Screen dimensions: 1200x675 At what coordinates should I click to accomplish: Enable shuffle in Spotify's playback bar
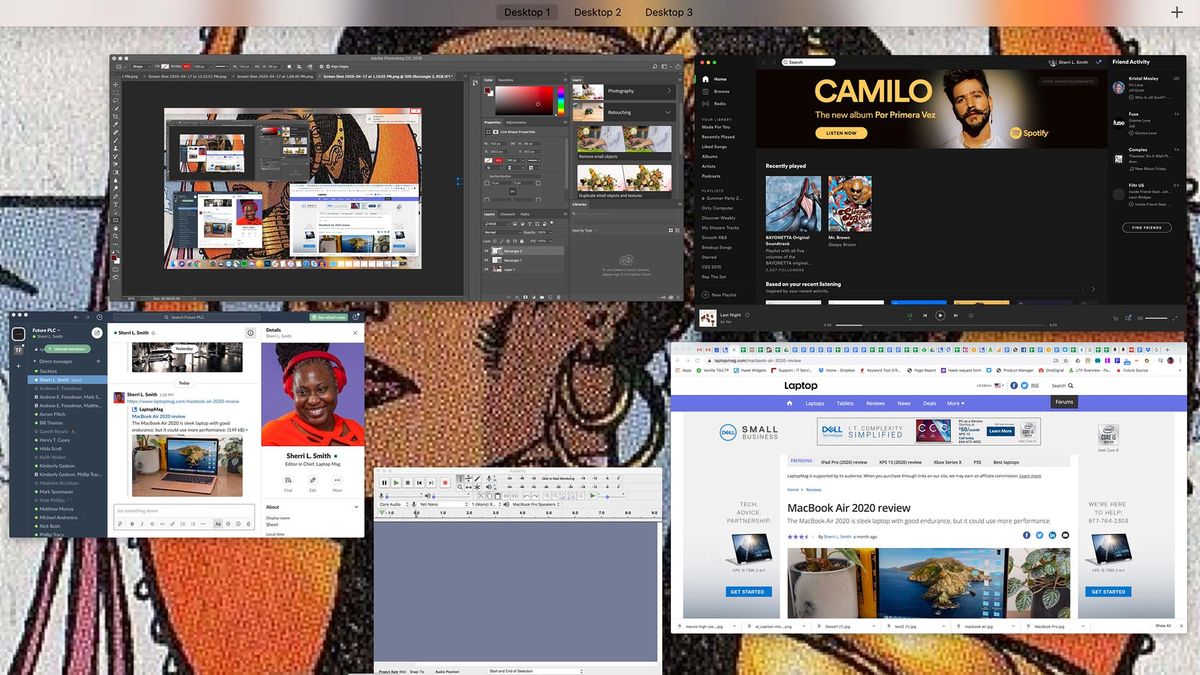point(910,315)
